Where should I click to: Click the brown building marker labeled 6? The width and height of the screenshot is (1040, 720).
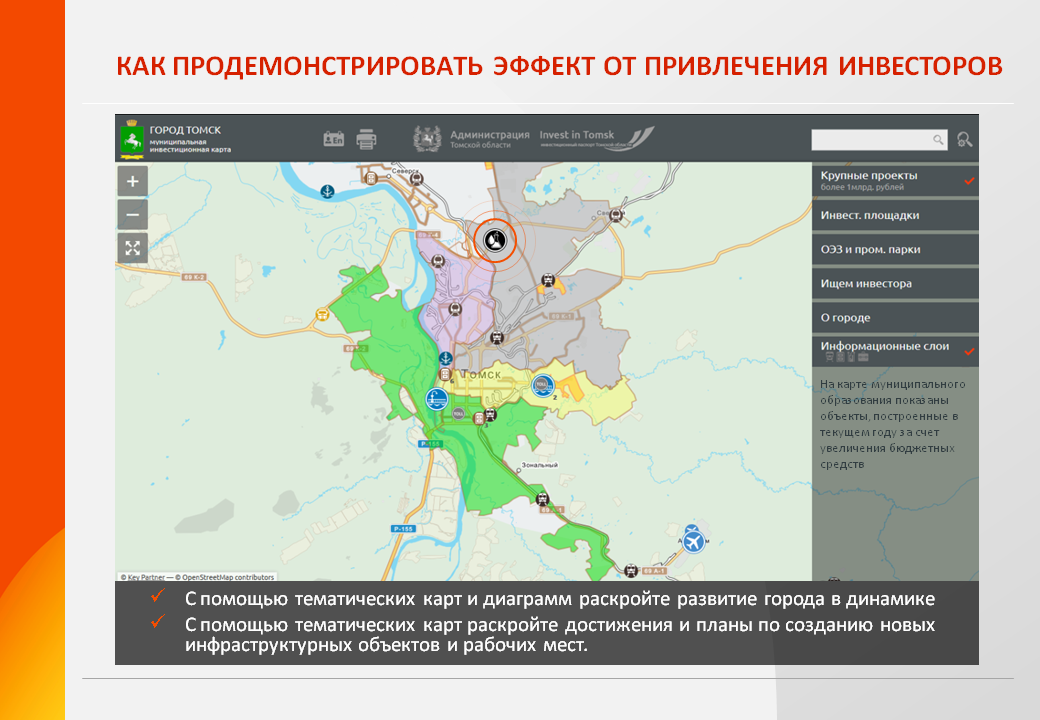coord(447,375)
